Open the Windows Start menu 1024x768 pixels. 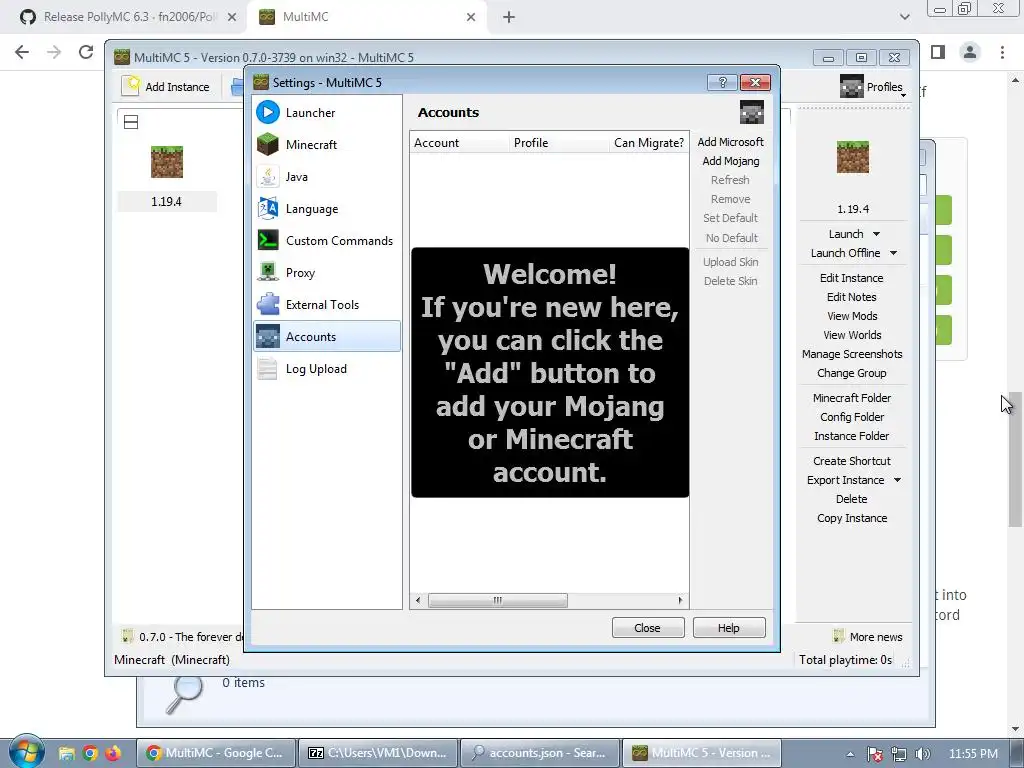[26, 752]
